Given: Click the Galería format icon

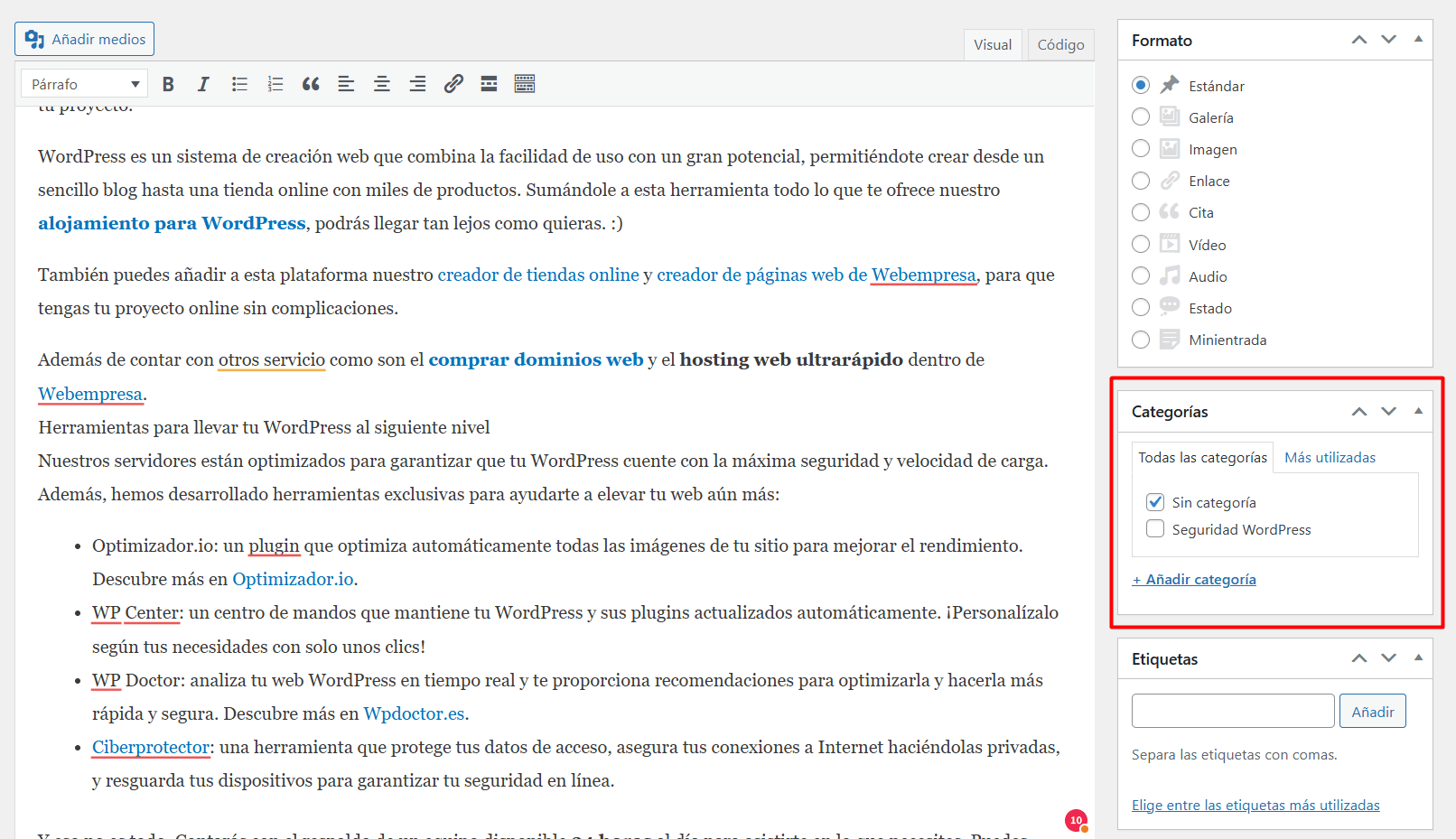Looking at the screenshot, I should click(1170, 117).
